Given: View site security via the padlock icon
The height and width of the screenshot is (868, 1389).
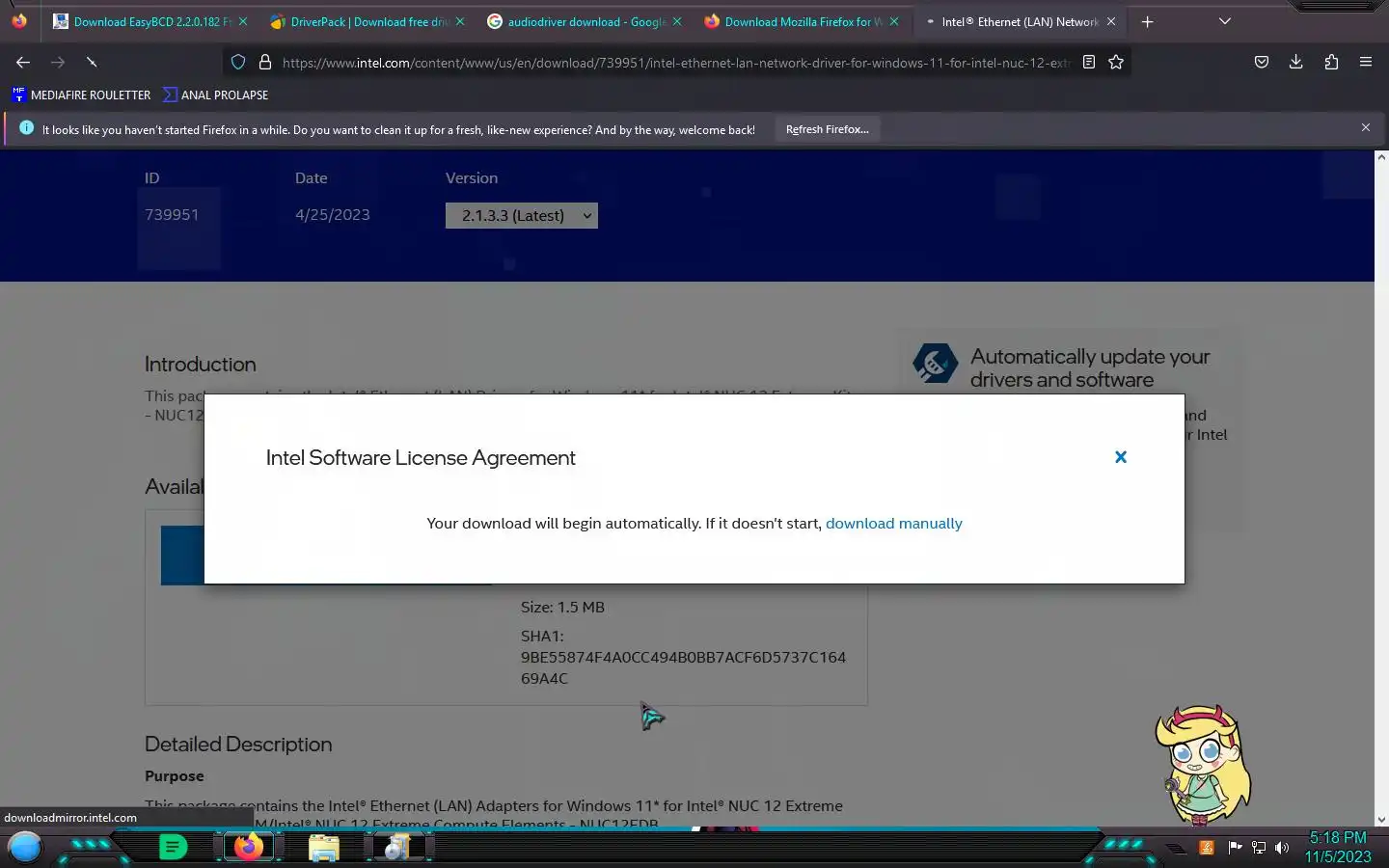Looking at the screenshot, I should point(265,62).
